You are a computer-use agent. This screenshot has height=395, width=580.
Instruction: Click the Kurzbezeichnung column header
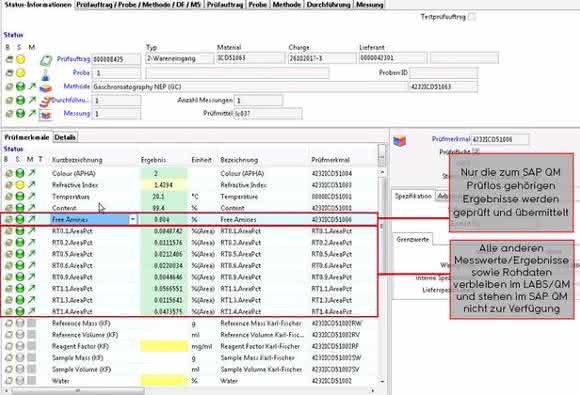pos(77,160)
